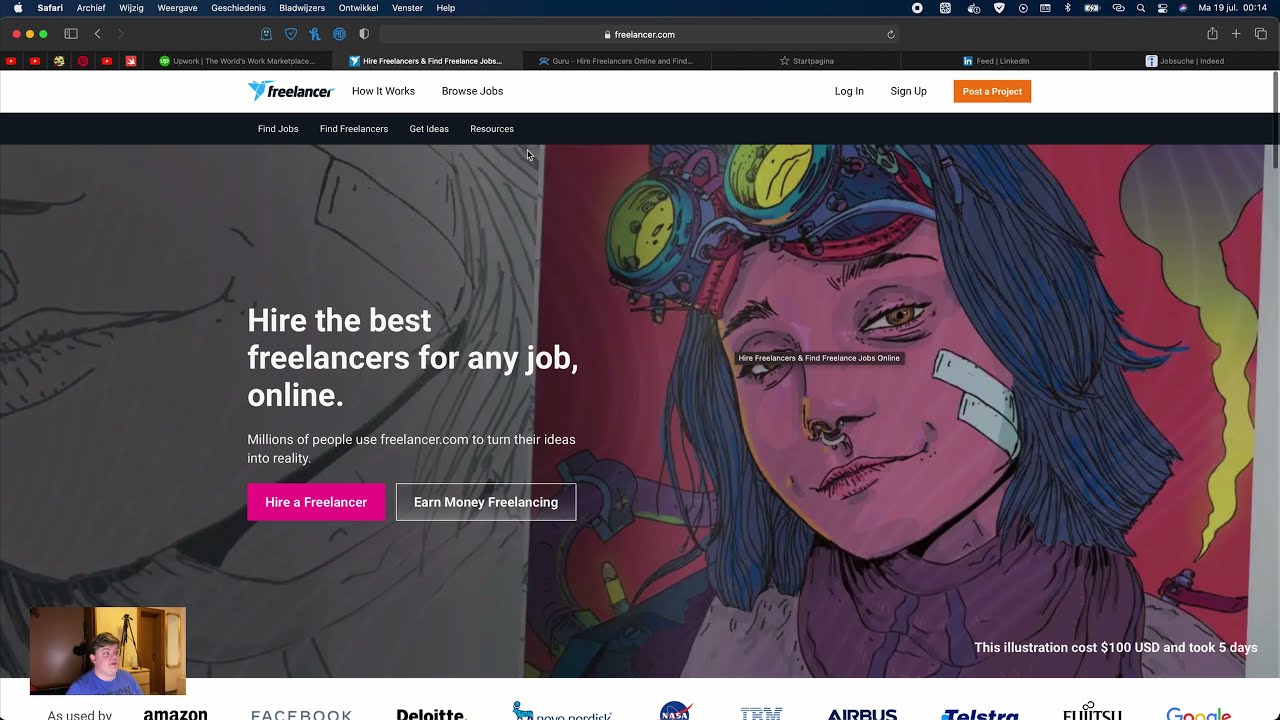Open the blue shield extension icon

pos(291,34)
